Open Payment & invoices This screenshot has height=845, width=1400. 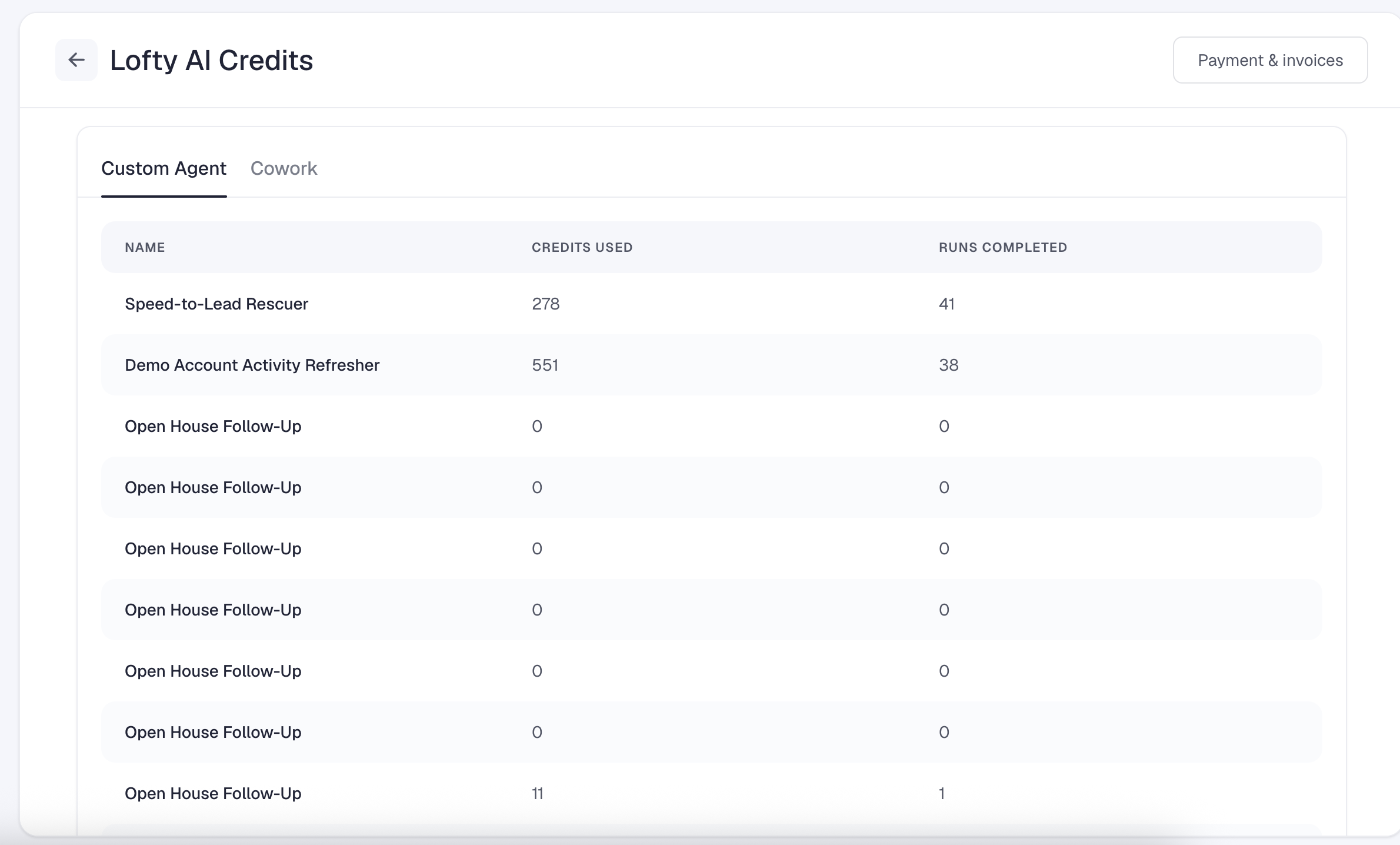[1270, 60]
